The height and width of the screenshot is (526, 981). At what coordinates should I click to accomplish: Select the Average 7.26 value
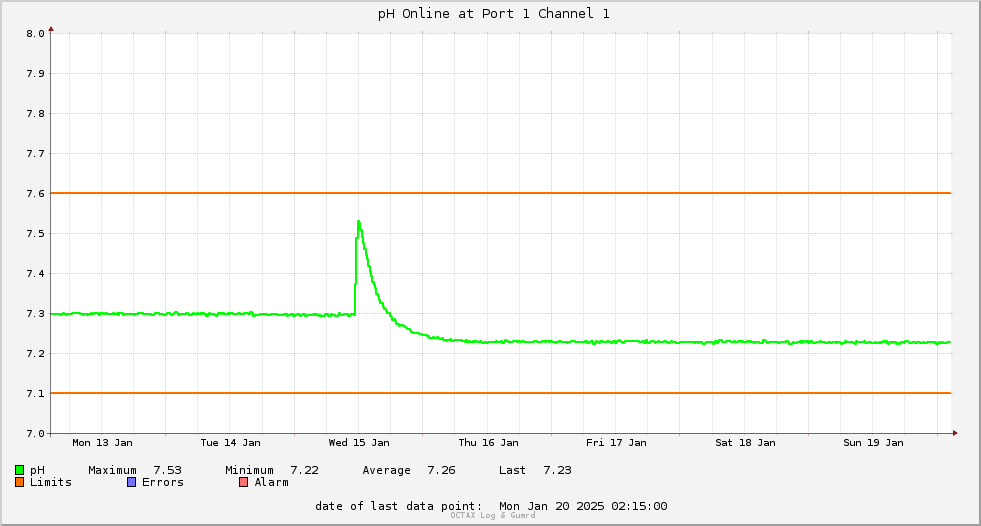coord(441,470)
